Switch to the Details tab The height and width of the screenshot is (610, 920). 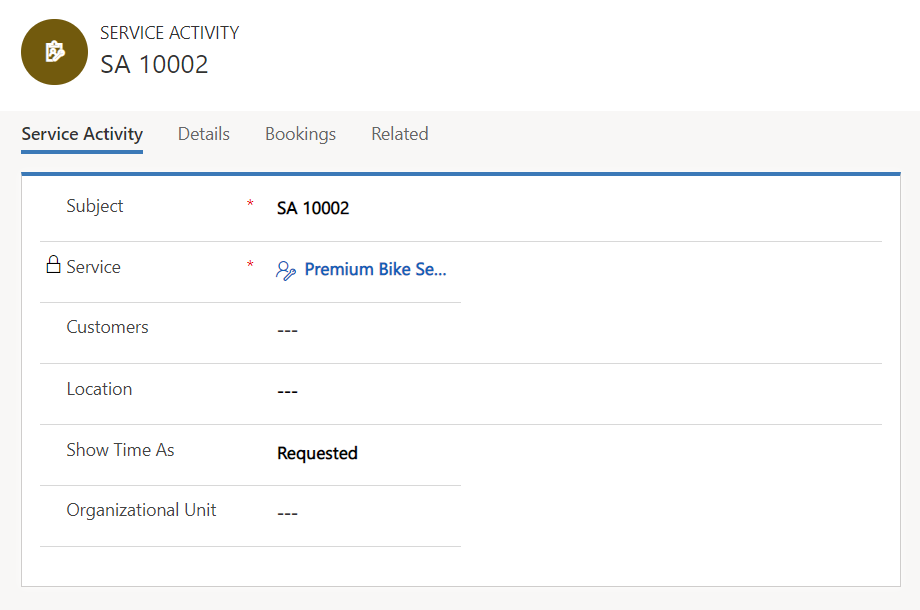click(x=203, y=133)
